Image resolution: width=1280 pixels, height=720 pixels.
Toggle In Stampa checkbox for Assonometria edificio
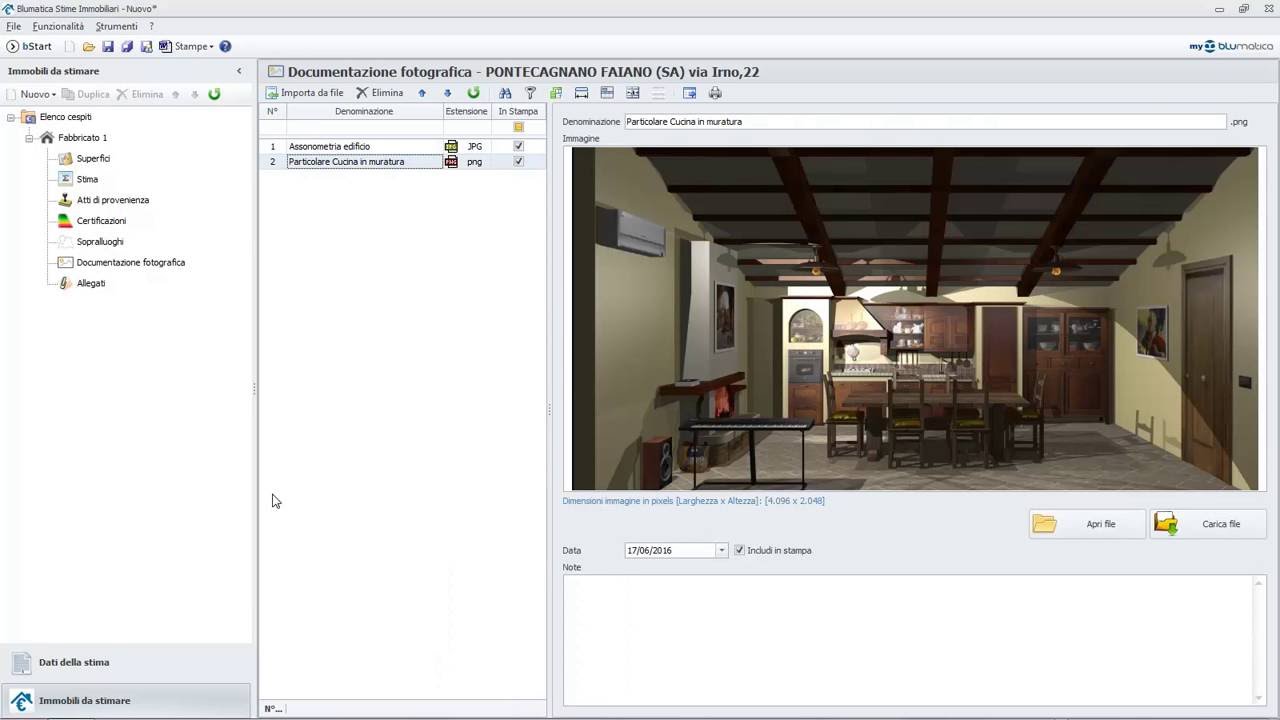coord(518,146)
